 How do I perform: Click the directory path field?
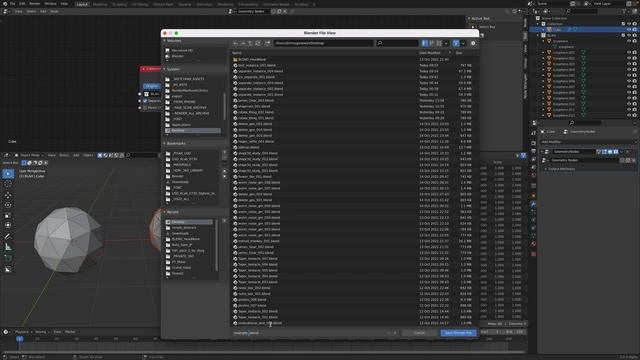[323, 43]
